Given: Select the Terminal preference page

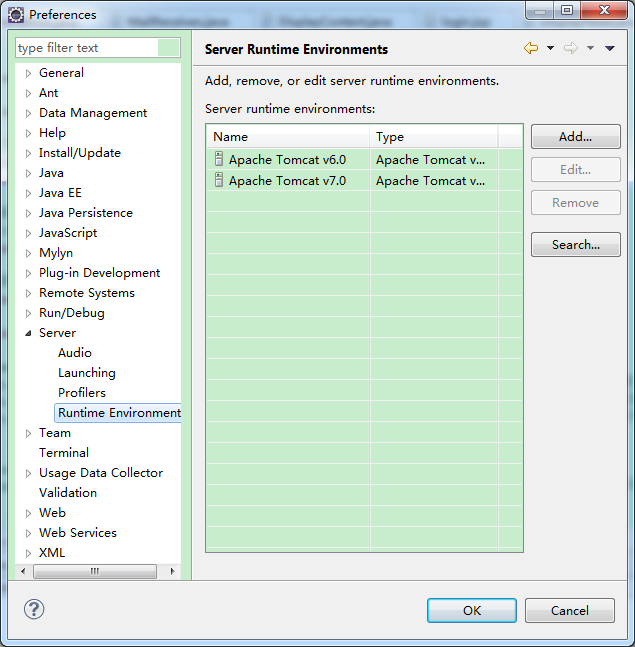Looking at the screenshot, I should tap(64, 453).
